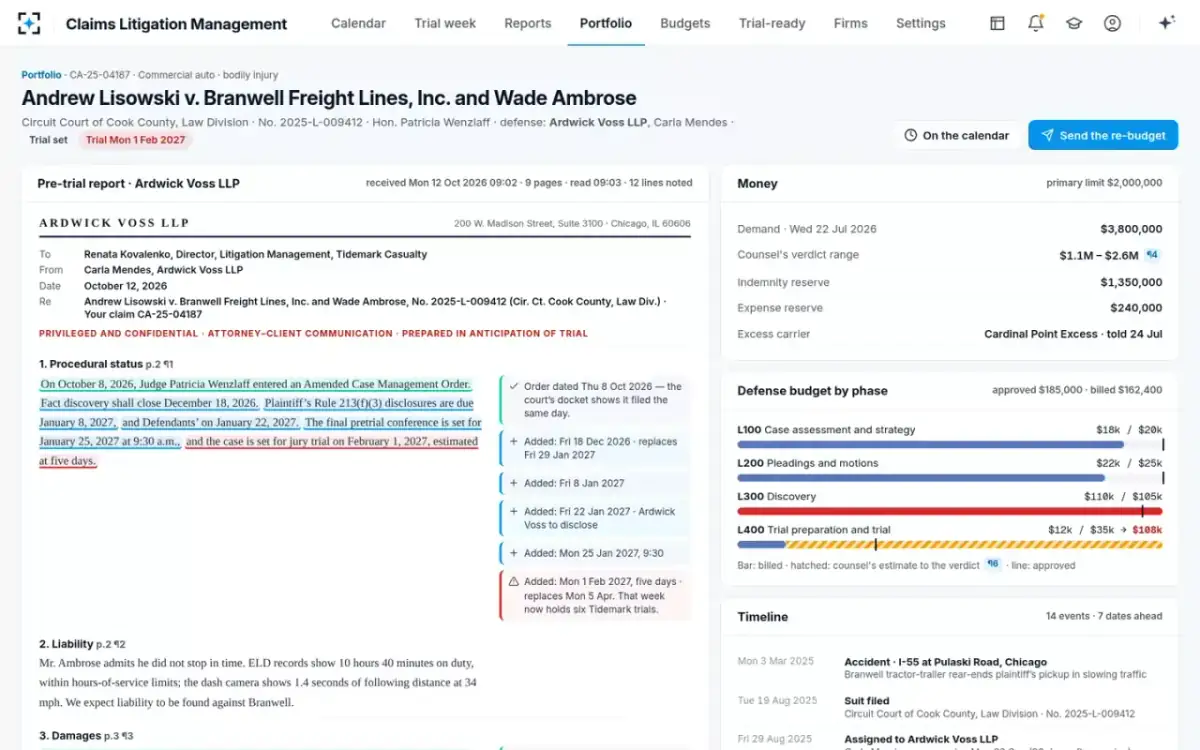Image resolution: width=1200 pixels, height=750 pixels.
Task: Follow the Portfolio breadcrumb link
Action: [x=42, y=75]
